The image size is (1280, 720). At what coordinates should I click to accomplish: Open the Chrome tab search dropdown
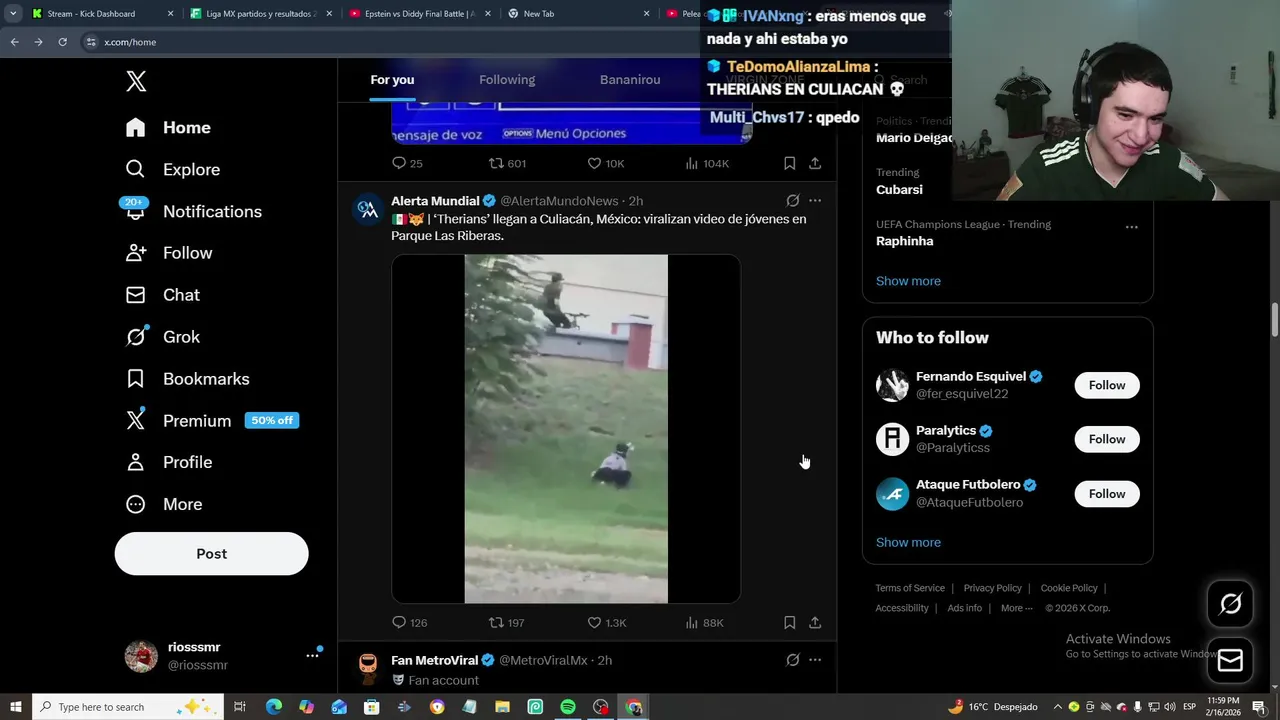tap(13, 14)
